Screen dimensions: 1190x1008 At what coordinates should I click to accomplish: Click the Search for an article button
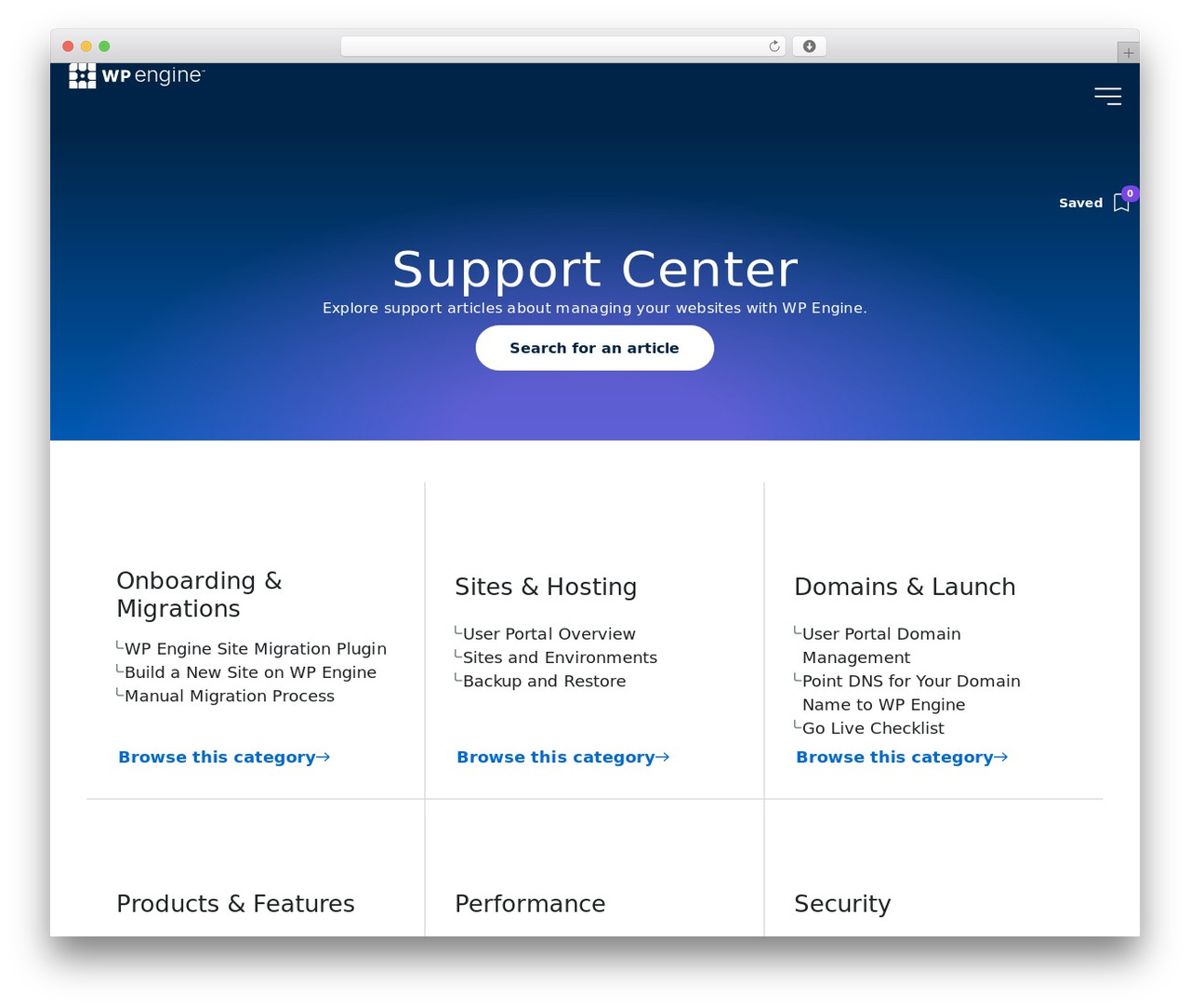(x=595, y=348)
